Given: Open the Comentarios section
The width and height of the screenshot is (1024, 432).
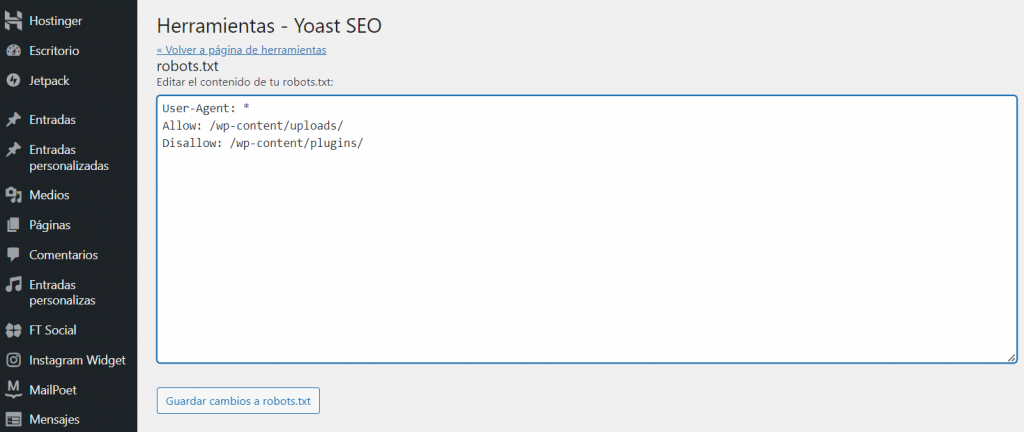Looking at the screenshot, I should [x=63, y=255].
